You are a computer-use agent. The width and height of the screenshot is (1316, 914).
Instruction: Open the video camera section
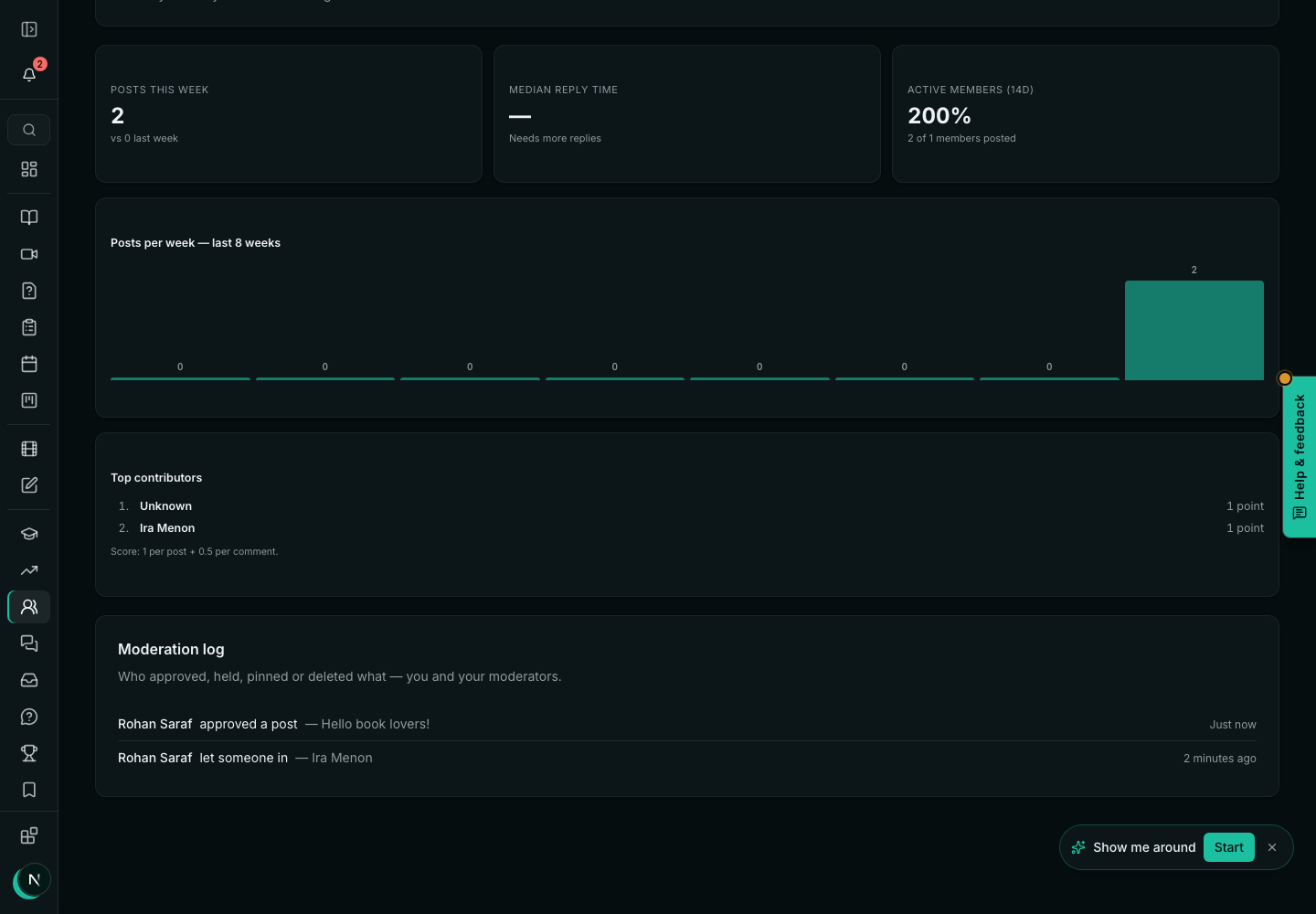(29, 254)
